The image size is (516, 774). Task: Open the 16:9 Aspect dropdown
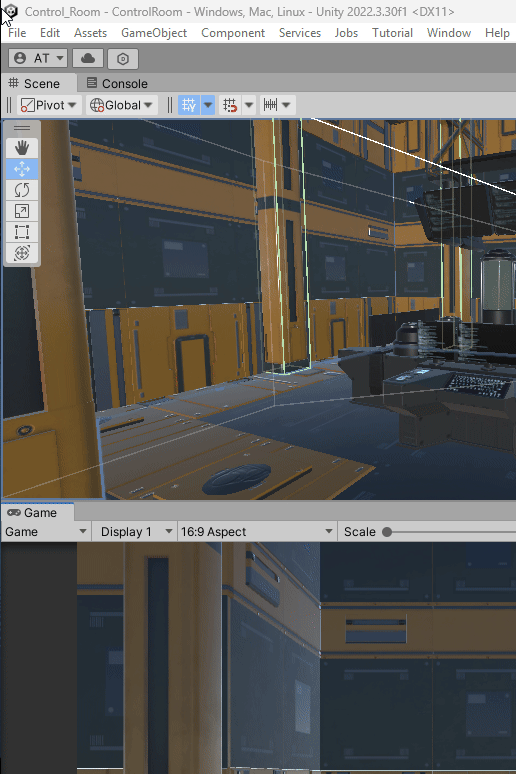click(x=257, y=532)
